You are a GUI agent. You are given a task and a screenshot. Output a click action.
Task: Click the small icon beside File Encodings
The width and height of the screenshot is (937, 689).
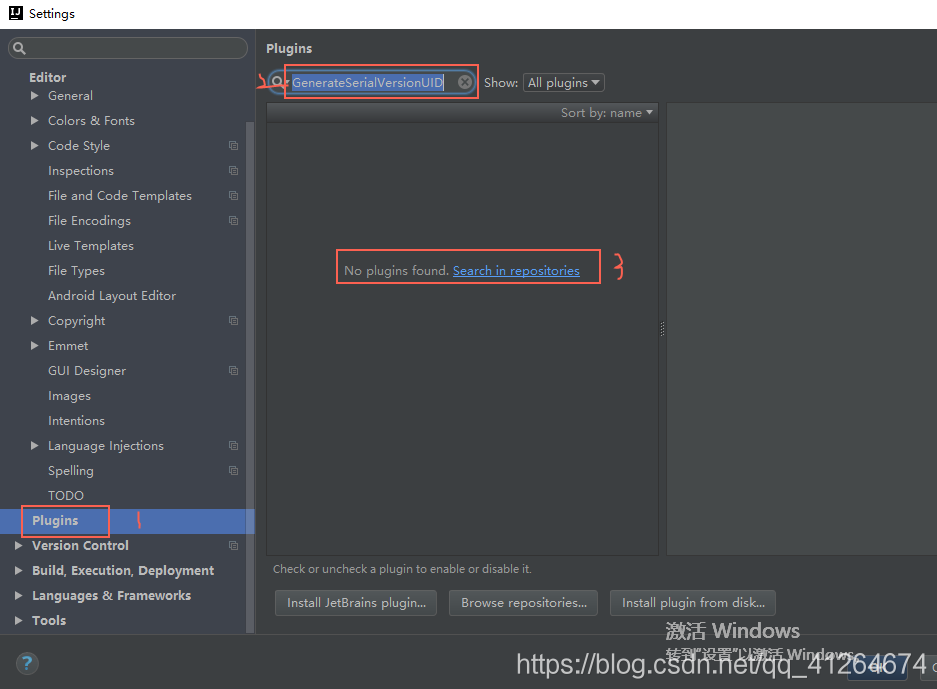(232, 220)
